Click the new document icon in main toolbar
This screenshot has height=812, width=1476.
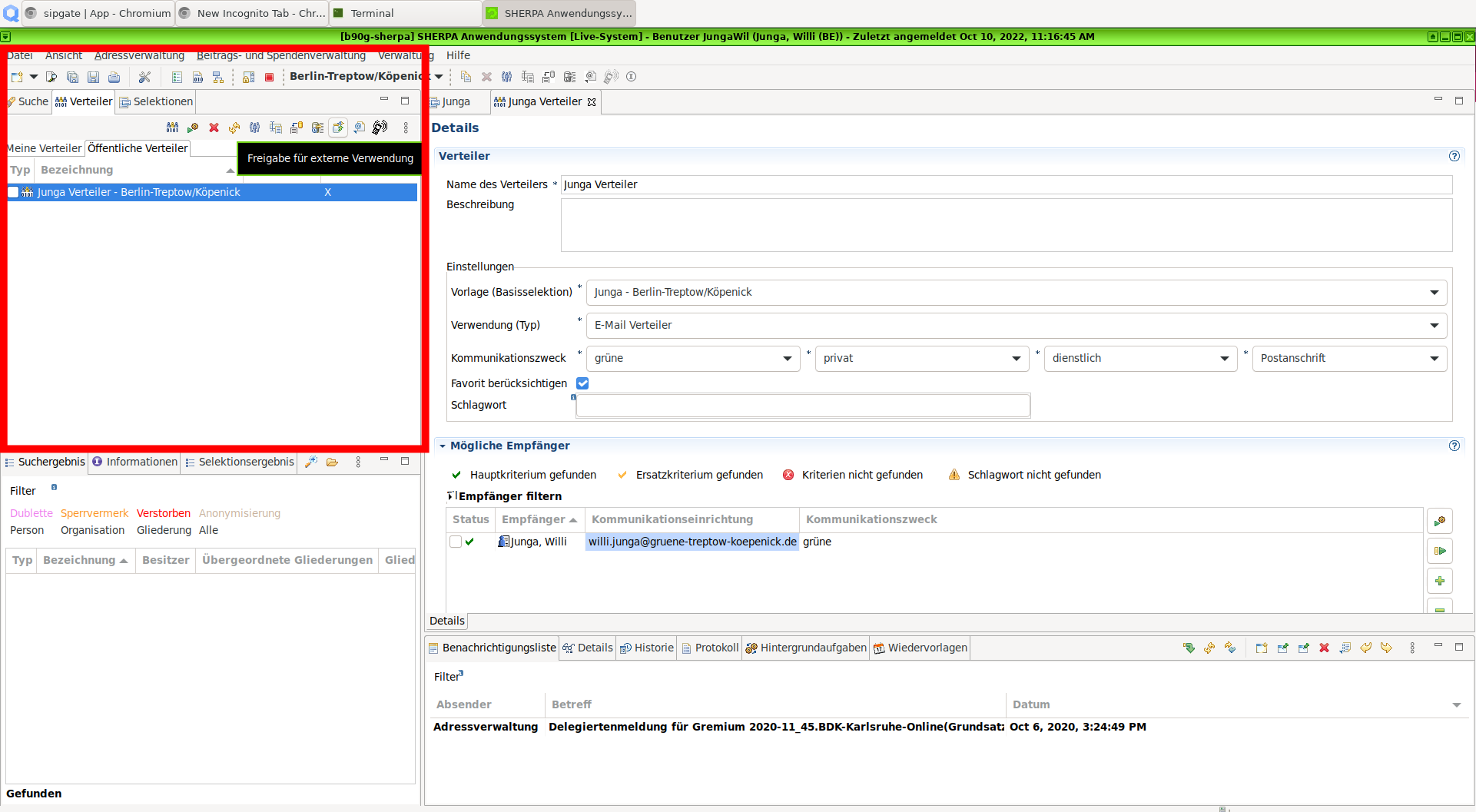coord(17,77)
